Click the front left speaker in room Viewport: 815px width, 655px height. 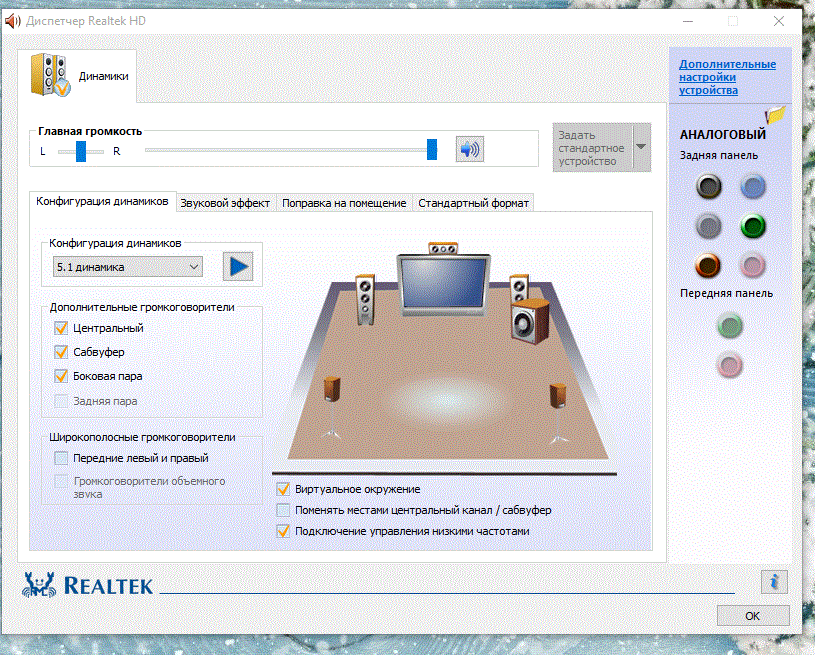(365, 299)
